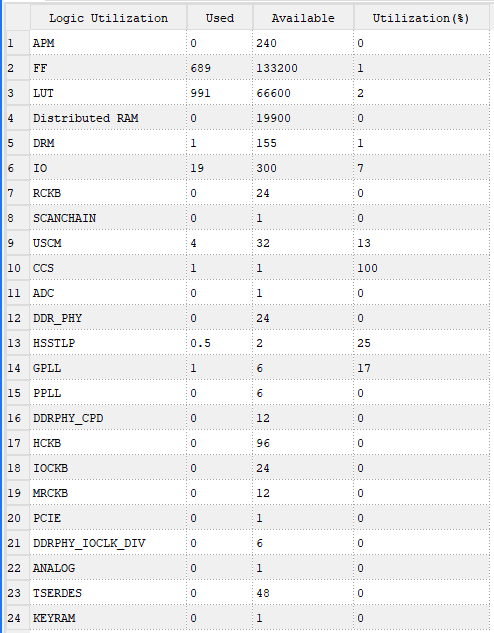
Task: Click the Utilization(%) column header
Action: [x=421, y=18]
